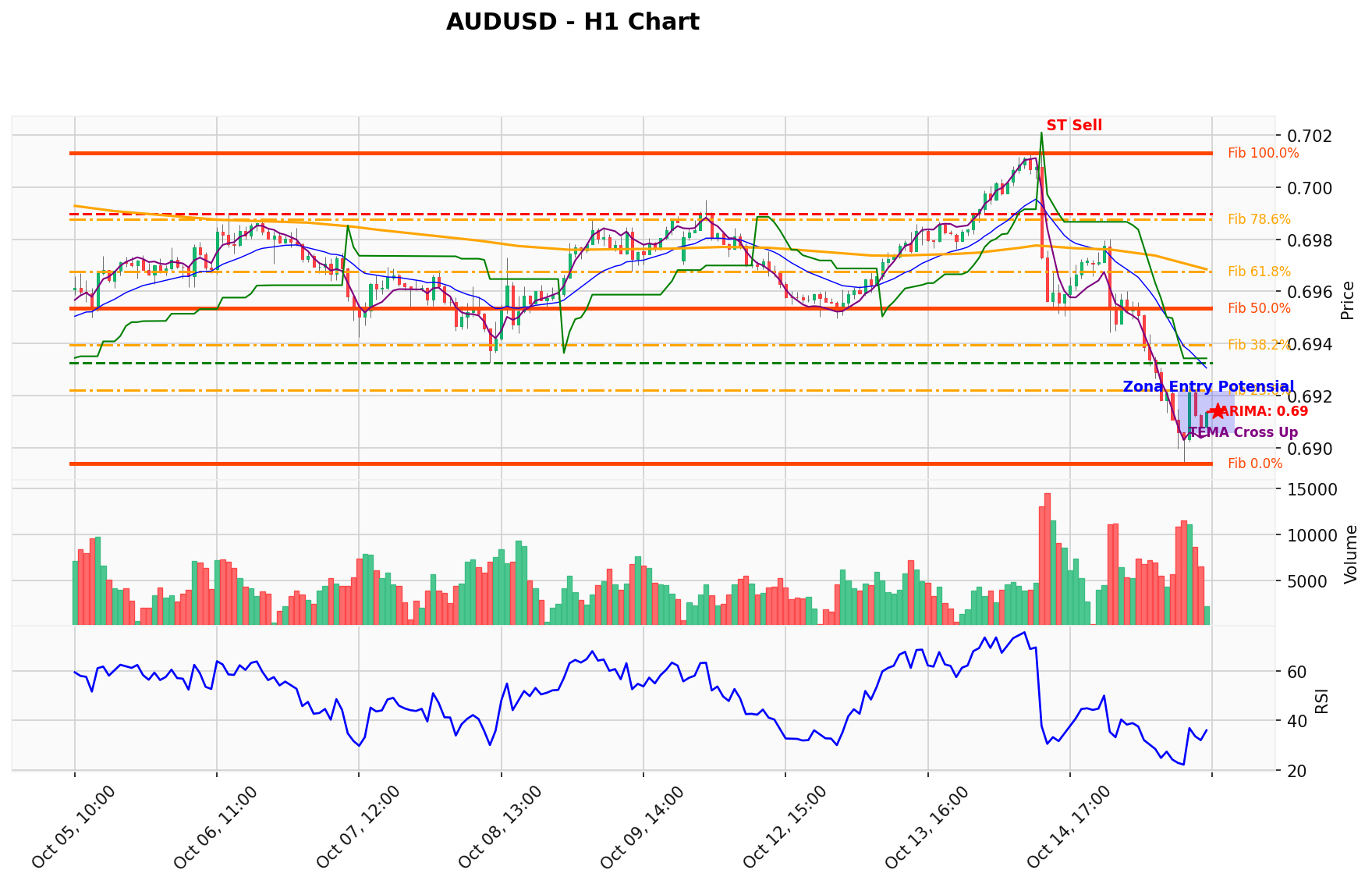
Task: Click the Oct 13, 16:00 date tick label
Action: (x=927, y=827)
